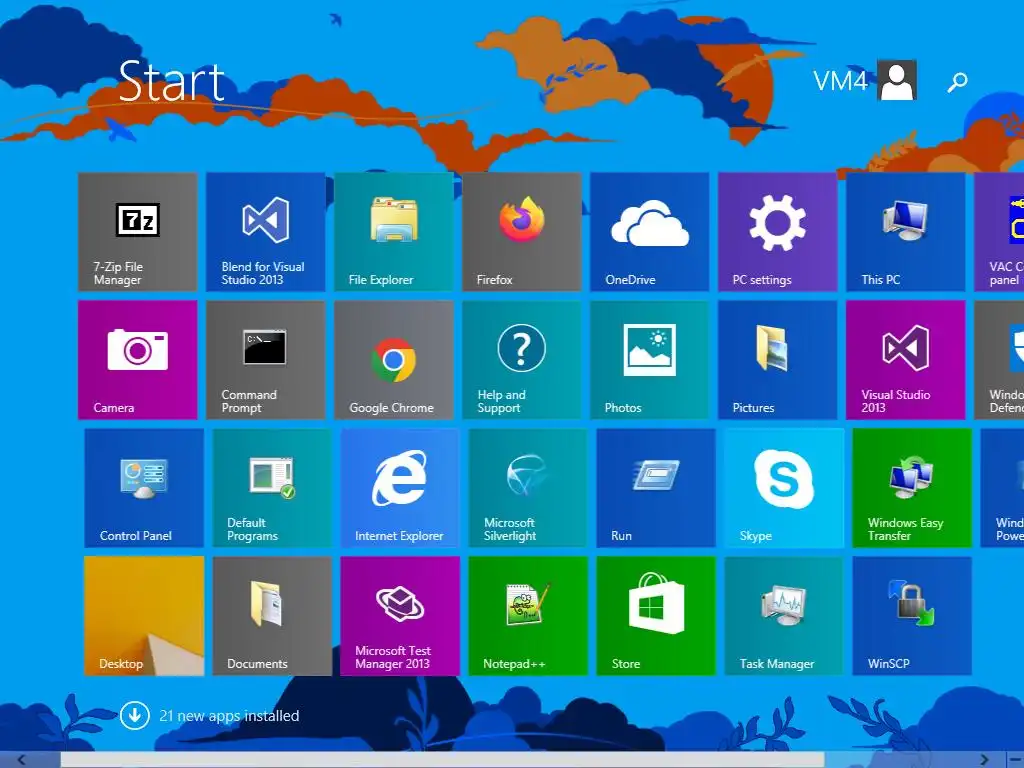Launch Microsoft Test Manager 2013
The image size is (1024, 768).
[400, 615]
